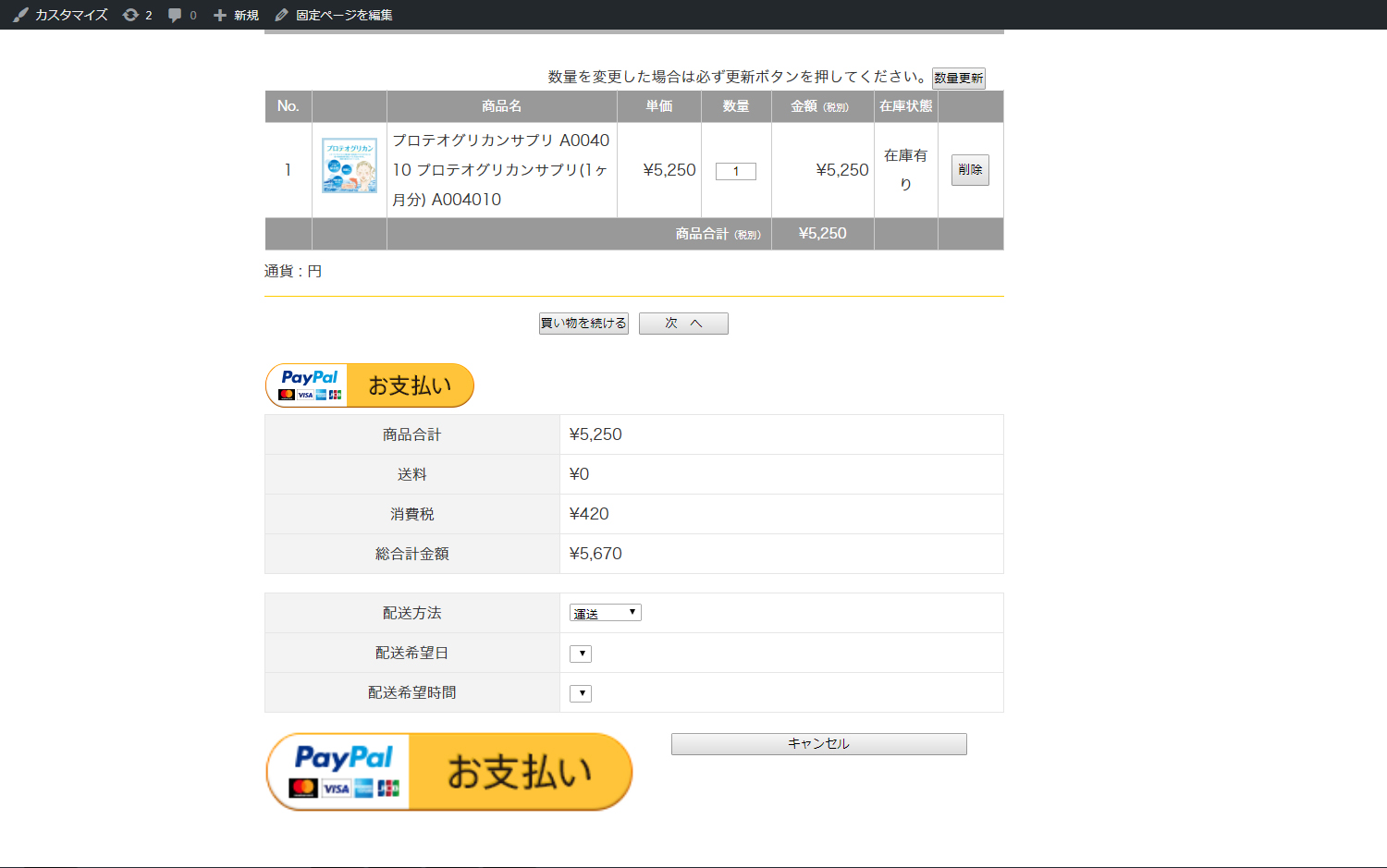The height and width of the screenshot is (868, 1387).
Task: Open the 配送方法 dropdown showing 運送
Action: 605,613
